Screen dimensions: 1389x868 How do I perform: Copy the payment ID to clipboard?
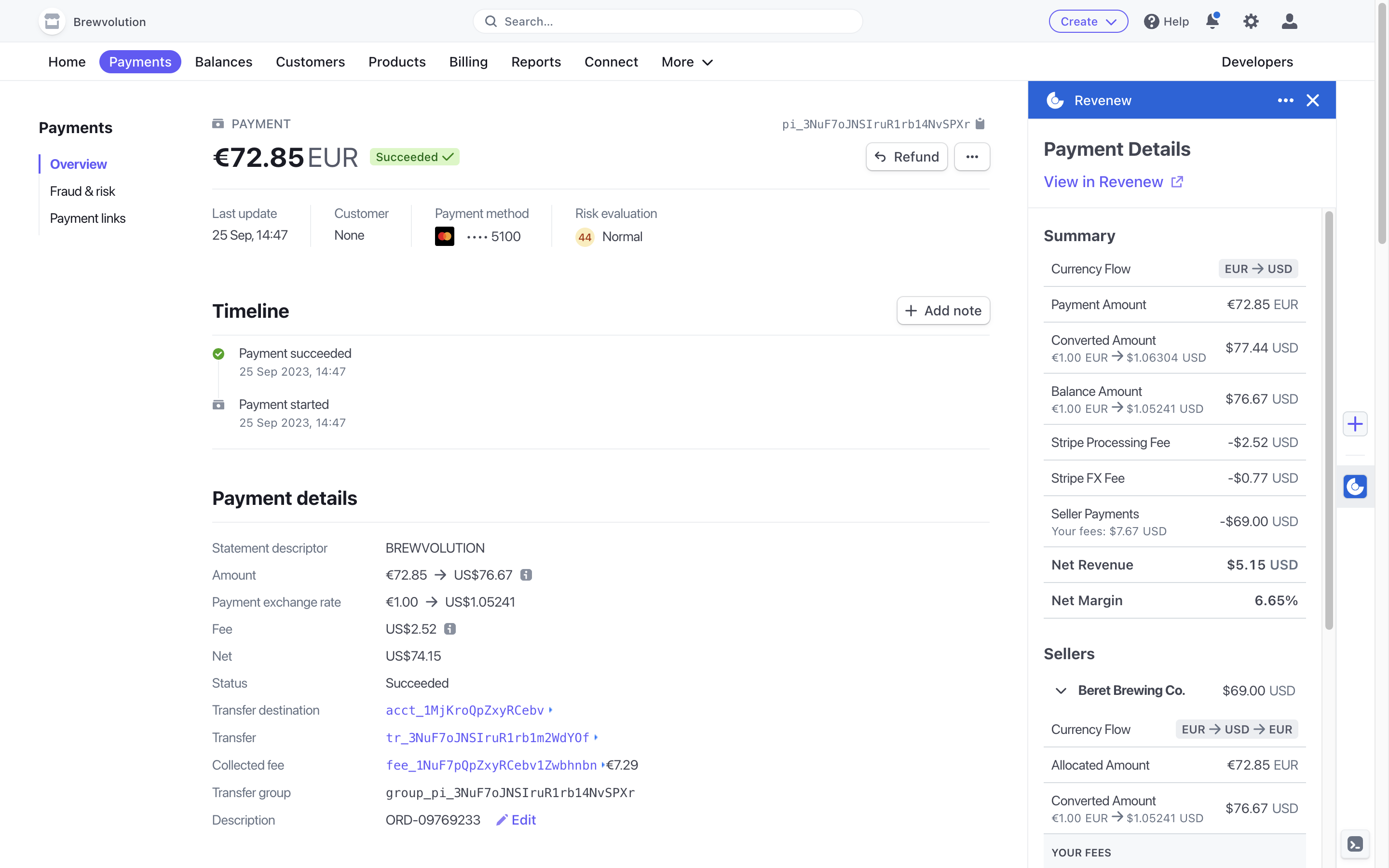(x=980, y=123)
